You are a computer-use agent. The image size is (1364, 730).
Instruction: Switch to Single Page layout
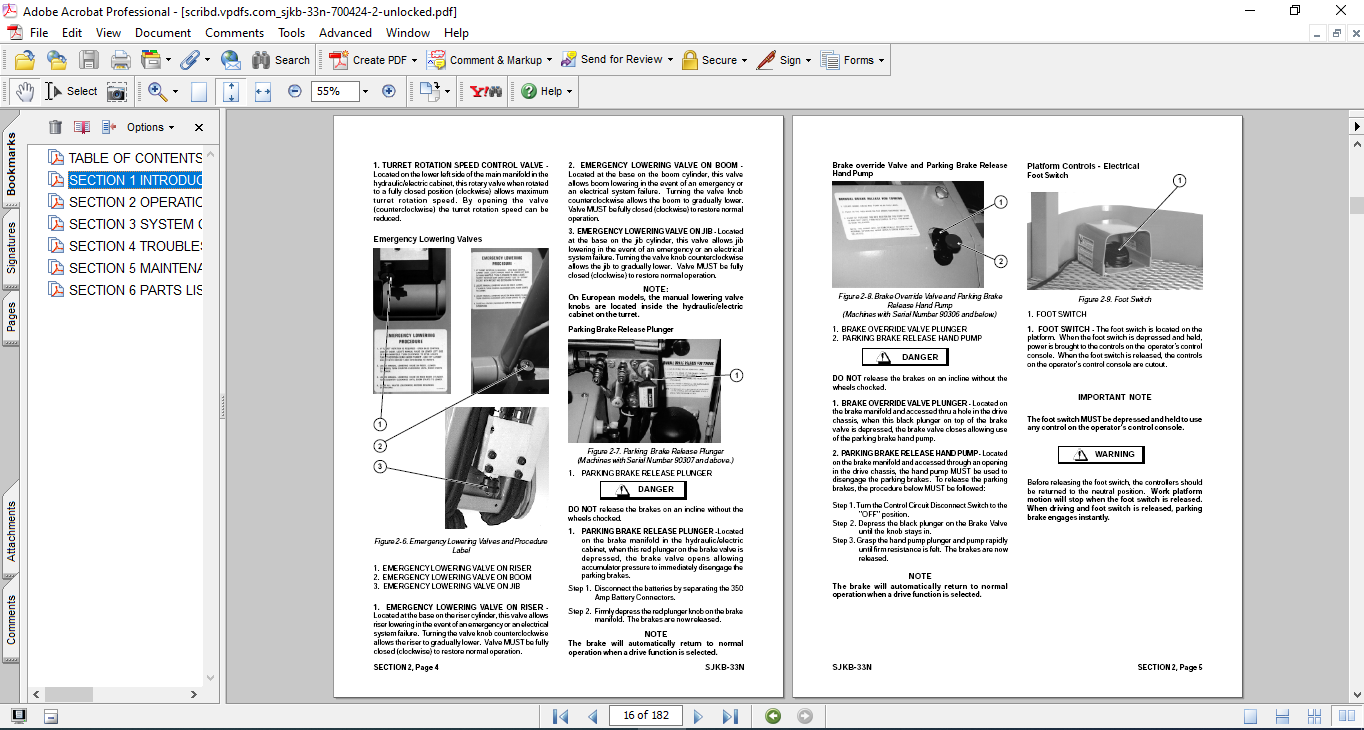pyautogui.click(x=1250, y=716)
